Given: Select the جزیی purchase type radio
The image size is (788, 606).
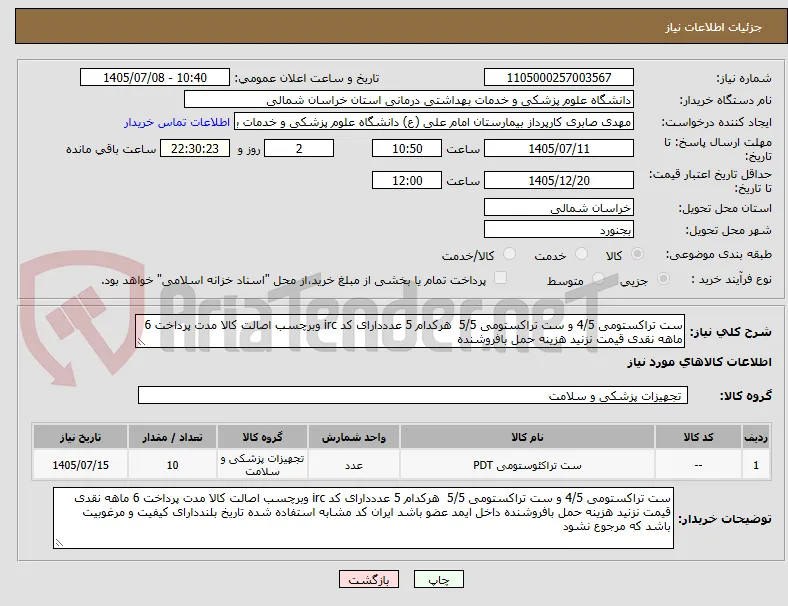Looking at the screenshot, I should (663, 278).
